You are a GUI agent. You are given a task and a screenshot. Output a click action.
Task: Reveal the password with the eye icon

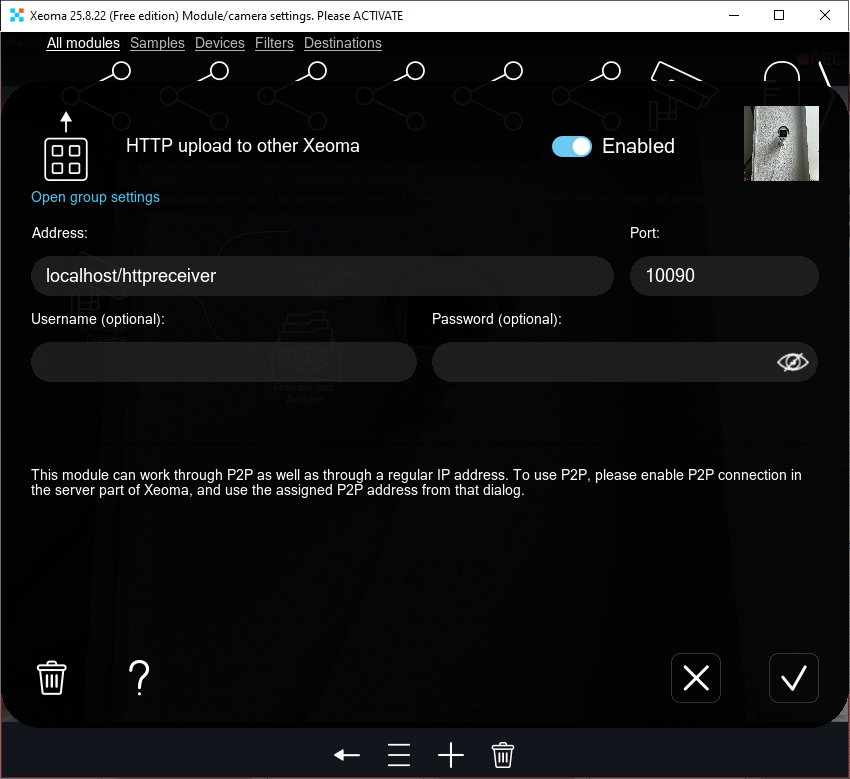tap(792, 361)
